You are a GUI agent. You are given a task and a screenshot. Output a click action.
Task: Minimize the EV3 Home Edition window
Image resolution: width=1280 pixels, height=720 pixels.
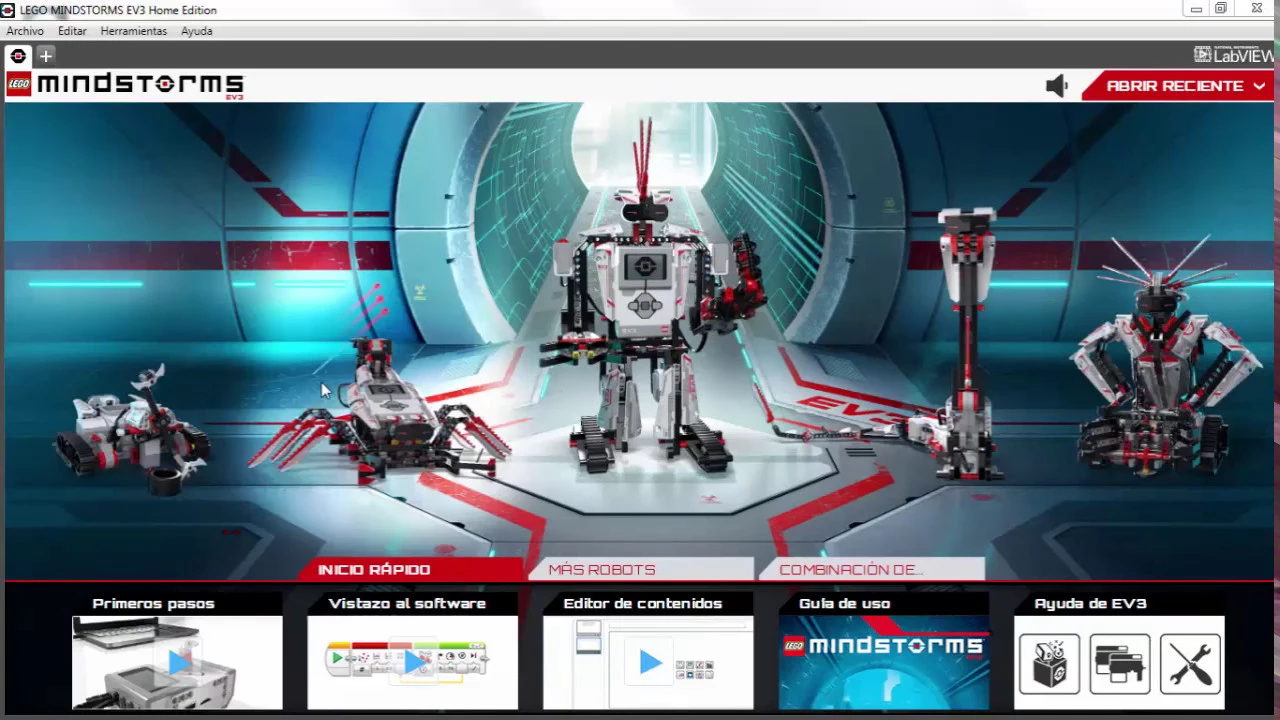(x=1196, y=9)
